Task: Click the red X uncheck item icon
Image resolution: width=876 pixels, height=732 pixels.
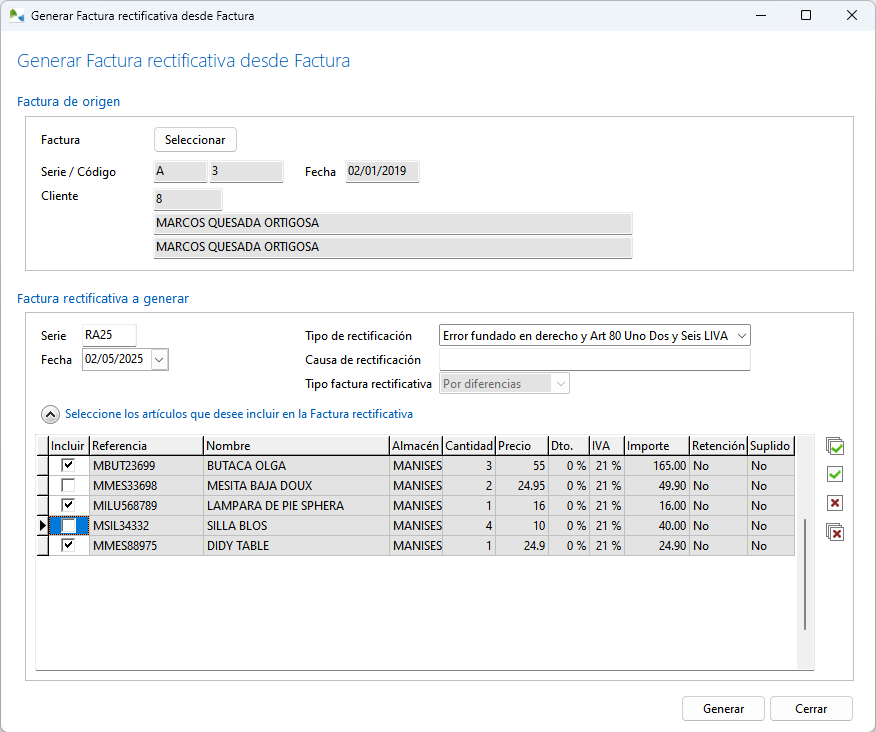Action: (x=835, y=503)
